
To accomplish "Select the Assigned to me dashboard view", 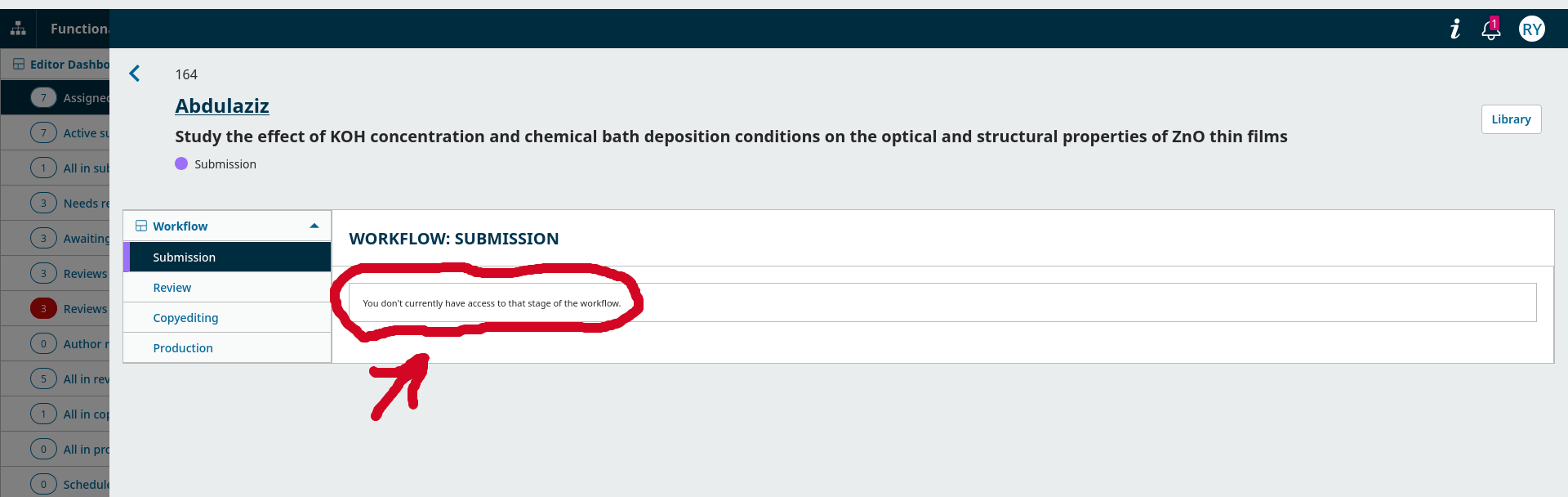I will click(x=86, y=98).
